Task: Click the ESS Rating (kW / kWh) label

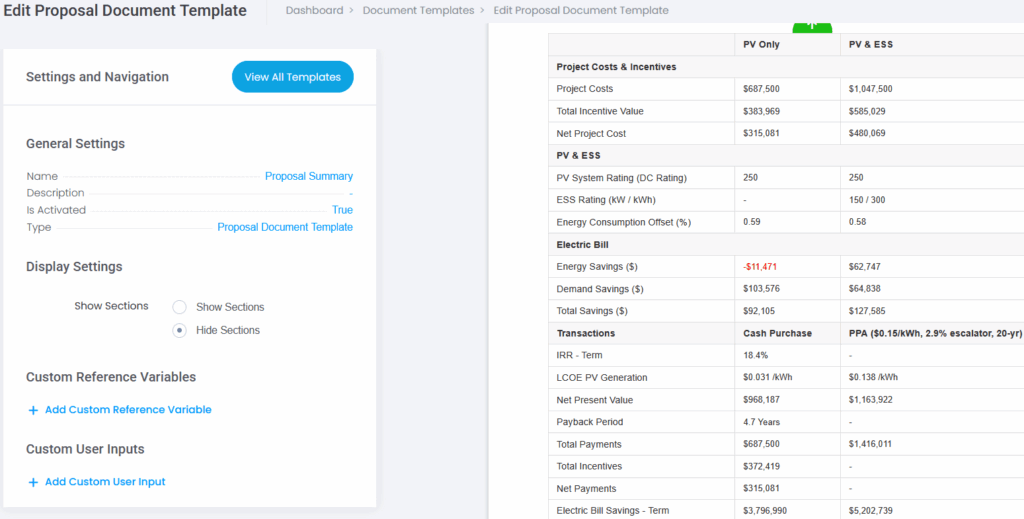Action: [605, 200]
